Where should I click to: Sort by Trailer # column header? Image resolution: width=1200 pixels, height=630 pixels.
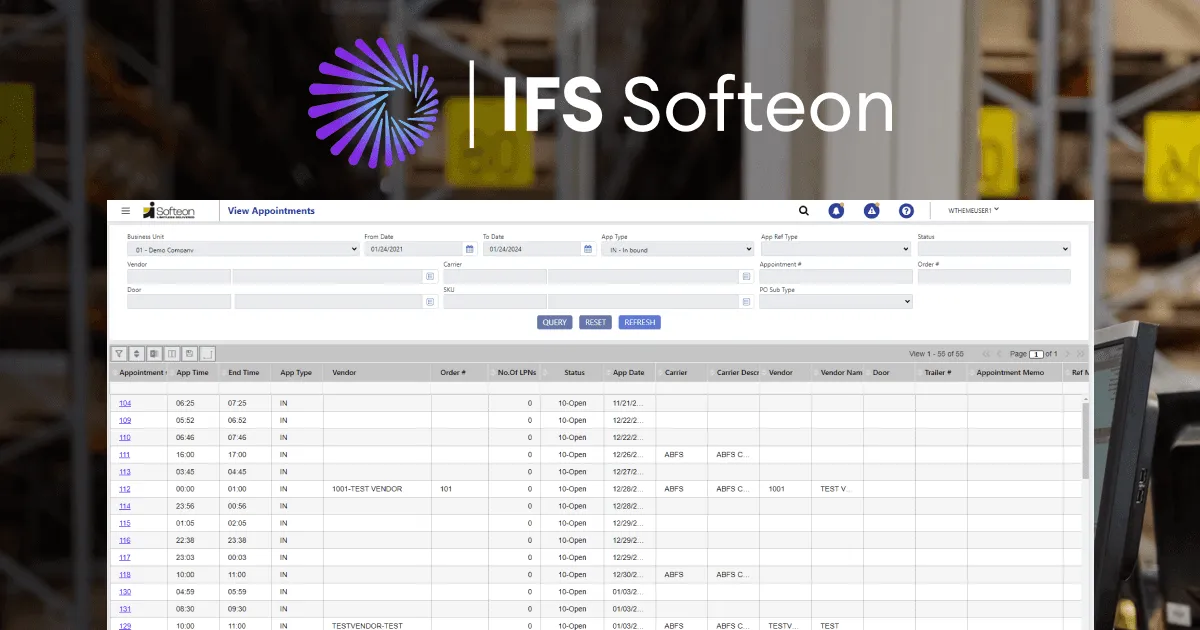[x=941, y=373]
